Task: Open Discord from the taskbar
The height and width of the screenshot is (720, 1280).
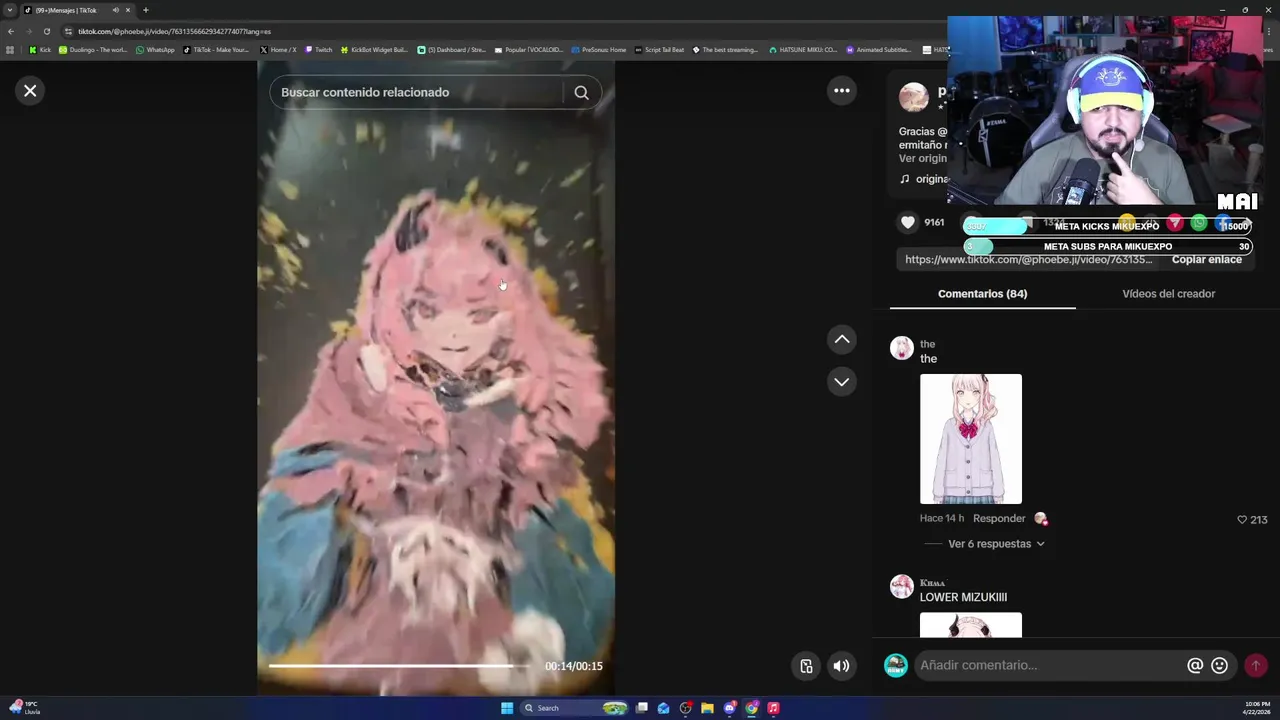Action: click(x=729, y=708)
